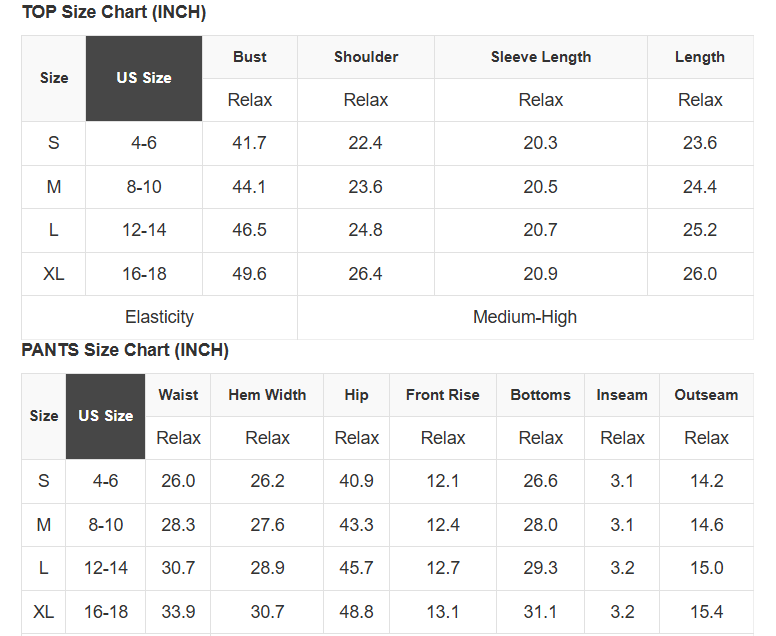Click the PANTS Size Chart (INCH) heading
This screenshot has height=636, width=776.
(125, 350)
